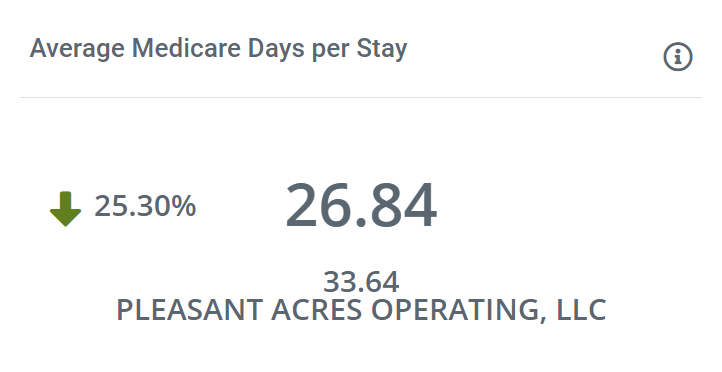Click the word Days in the card title
This screenshot has height=372, width=722.
tap(276, 49)
